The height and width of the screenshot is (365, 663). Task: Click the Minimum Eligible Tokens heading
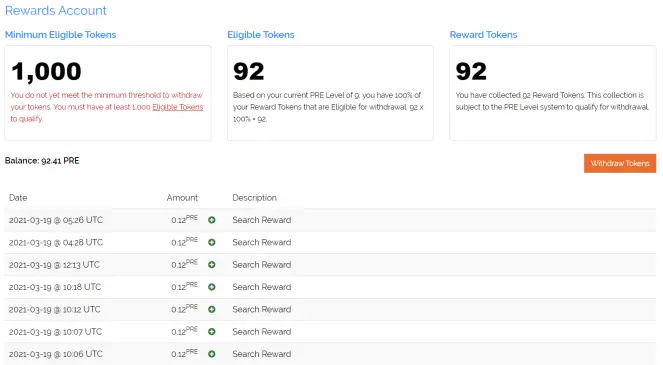(60, 35)
